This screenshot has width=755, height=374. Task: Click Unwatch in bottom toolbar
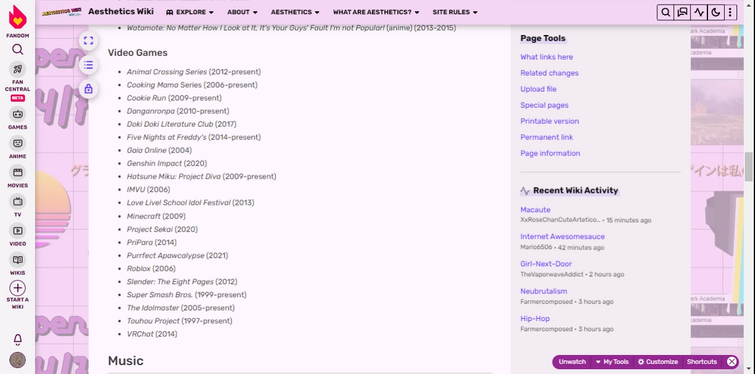(572, 362)
